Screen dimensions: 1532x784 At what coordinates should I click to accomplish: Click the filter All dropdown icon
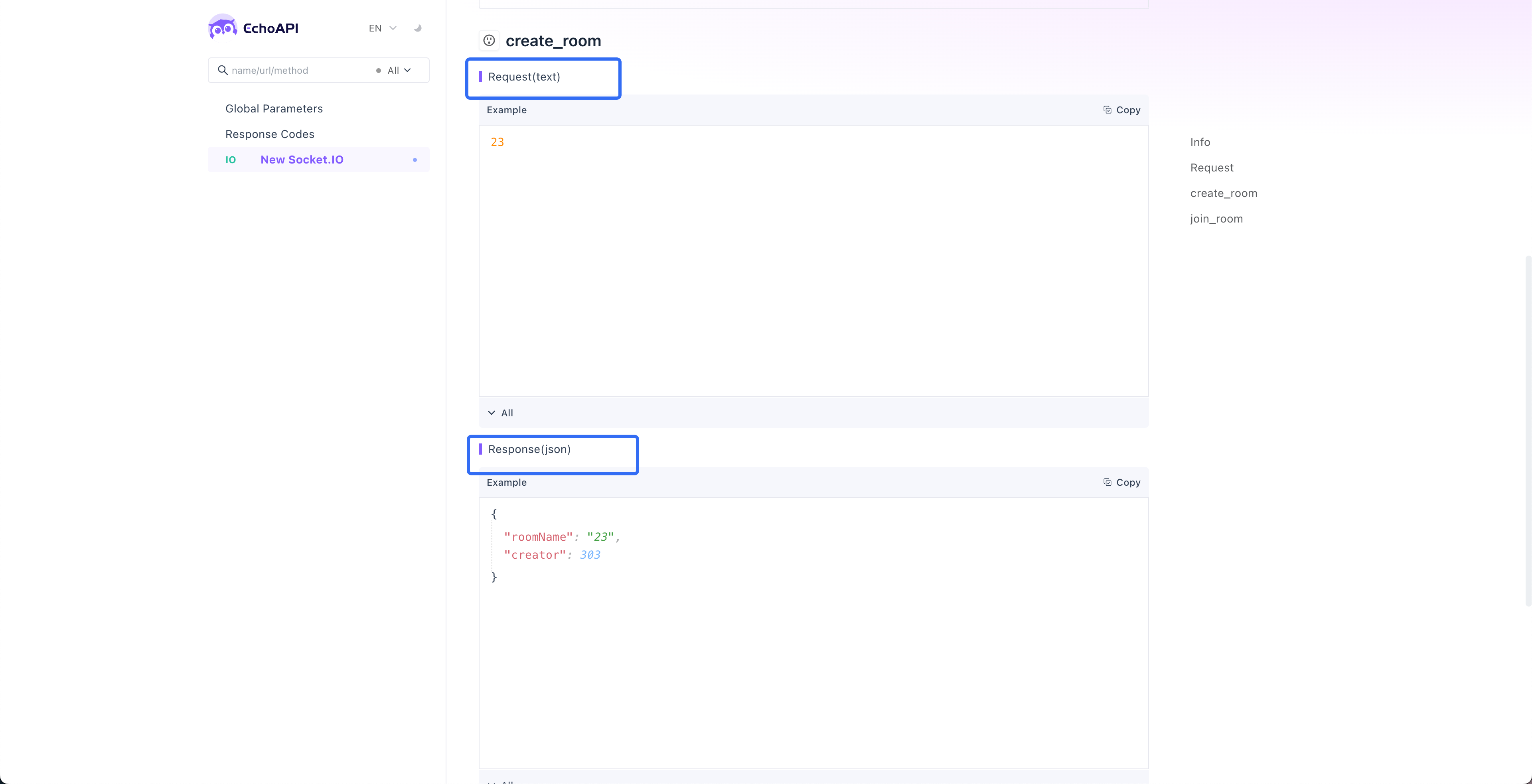[408, 70]
